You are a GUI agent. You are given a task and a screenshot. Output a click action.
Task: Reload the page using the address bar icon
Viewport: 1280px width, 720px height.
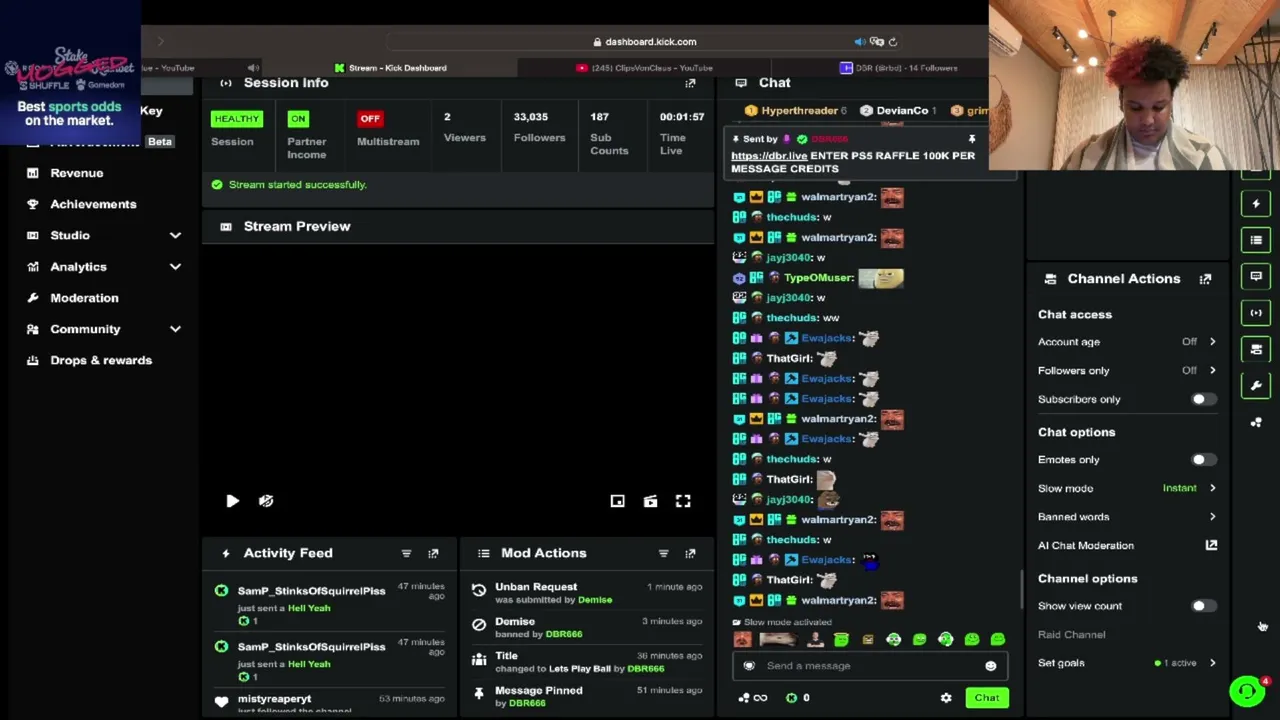(893, 42)
